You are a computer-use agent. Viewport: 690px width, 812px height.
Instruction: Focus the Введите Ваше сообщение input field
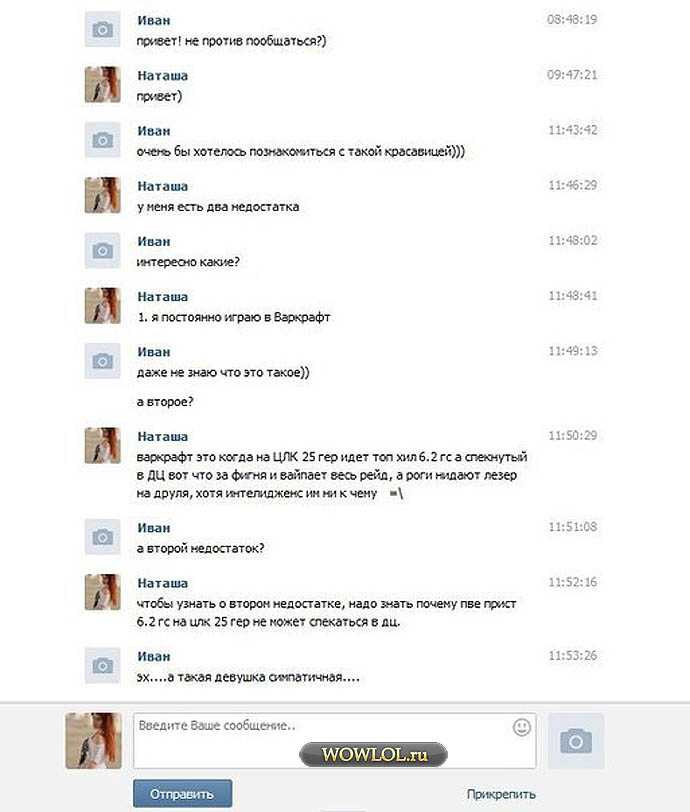335,741
